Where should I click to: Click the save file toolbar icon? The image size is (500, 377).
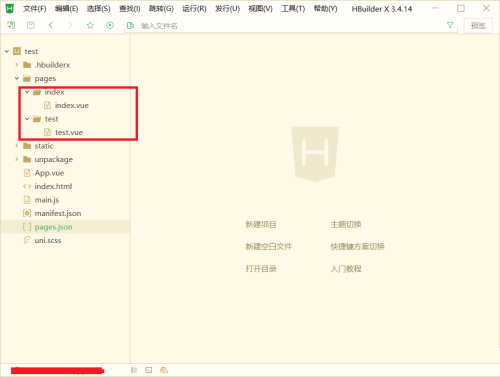coord(31,25)
